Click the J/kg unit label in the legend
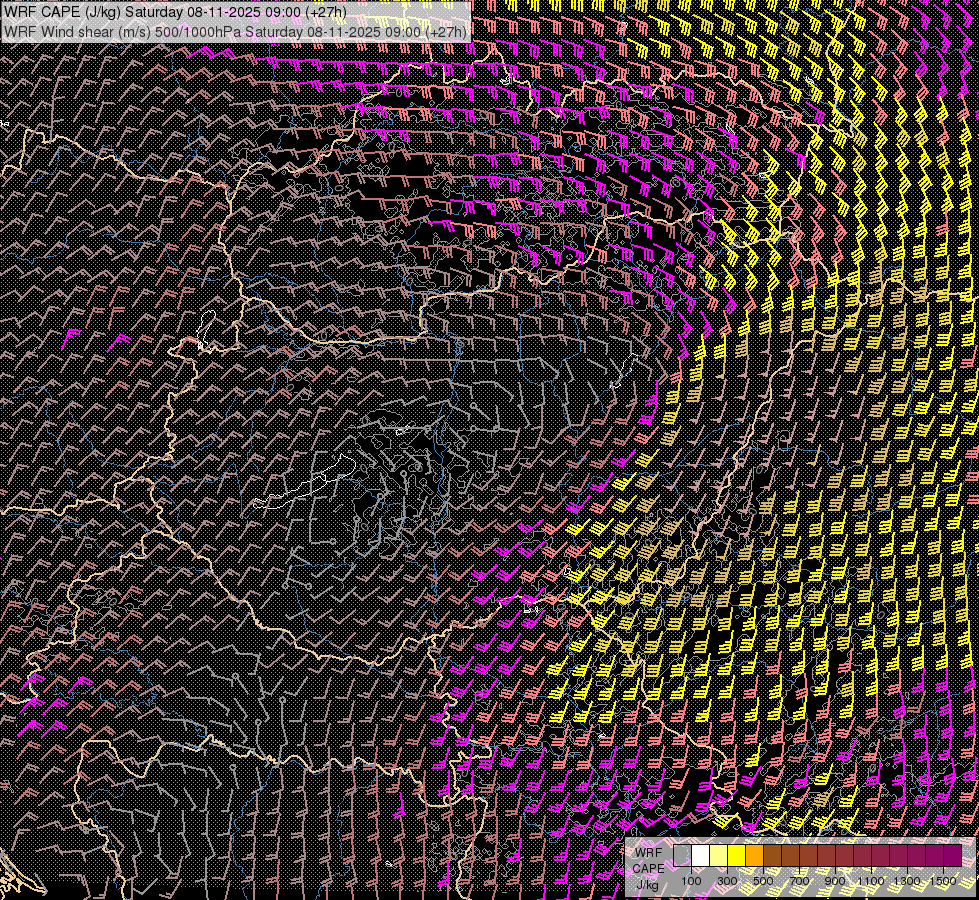Image resolution: width=979 pixels, height=900 pixels. click(x=648, y=884)
